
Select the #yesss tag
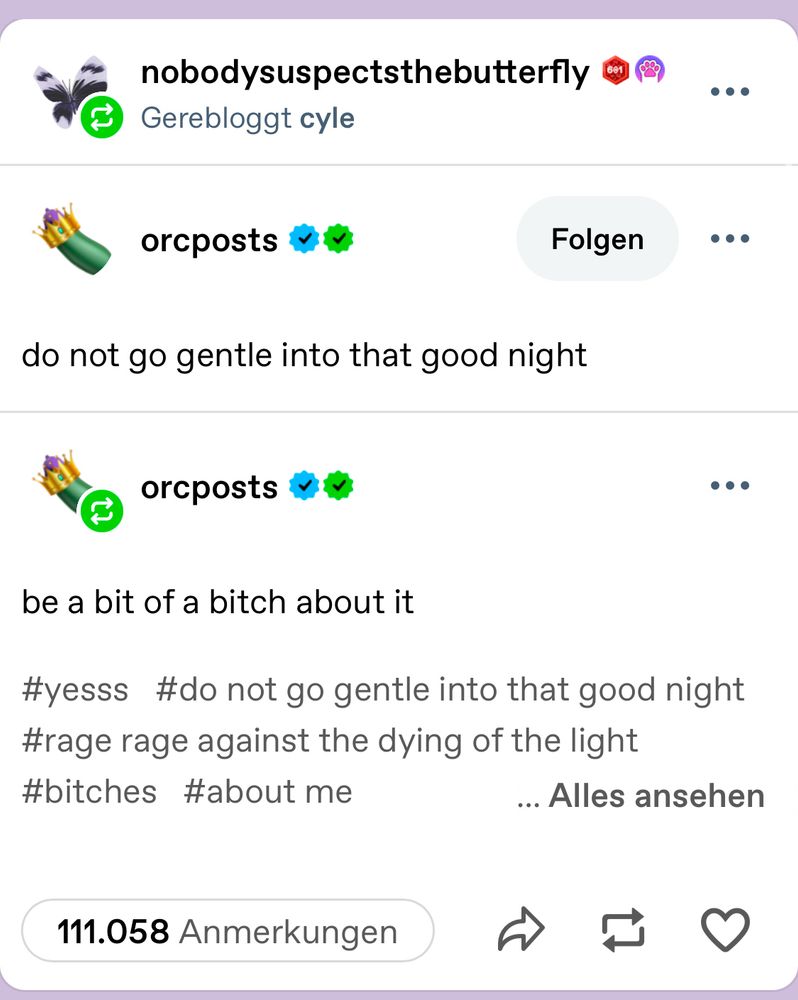click(74, 689)
